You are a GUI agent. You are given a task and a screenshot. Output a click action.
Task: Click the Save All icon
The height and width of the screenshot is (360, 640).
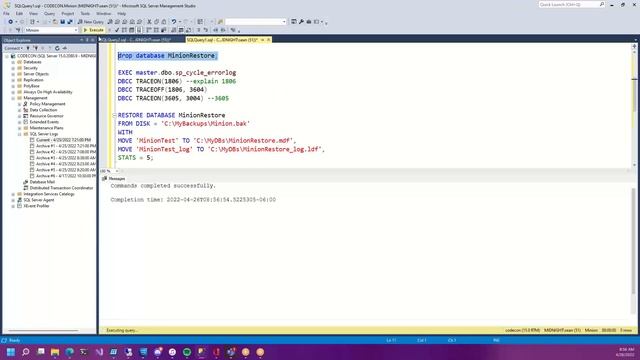[x=70, y=22]
